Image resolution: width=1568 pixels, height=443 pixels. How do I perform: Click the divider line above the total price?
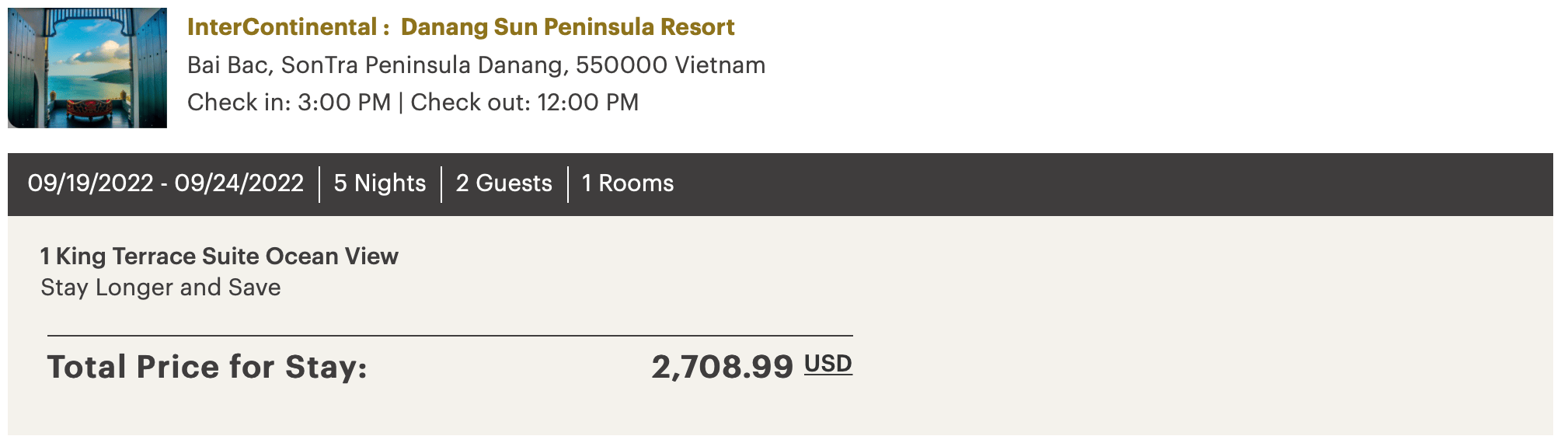pos(450,336)
